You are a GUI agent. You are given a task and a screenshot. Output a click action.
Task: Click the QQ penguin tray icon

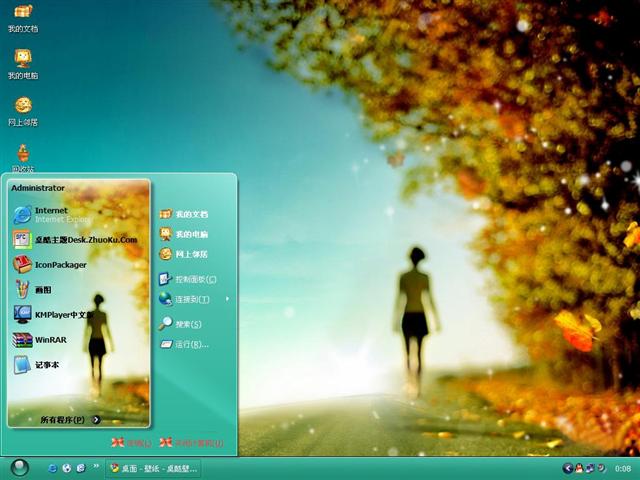tap(579, 468)
